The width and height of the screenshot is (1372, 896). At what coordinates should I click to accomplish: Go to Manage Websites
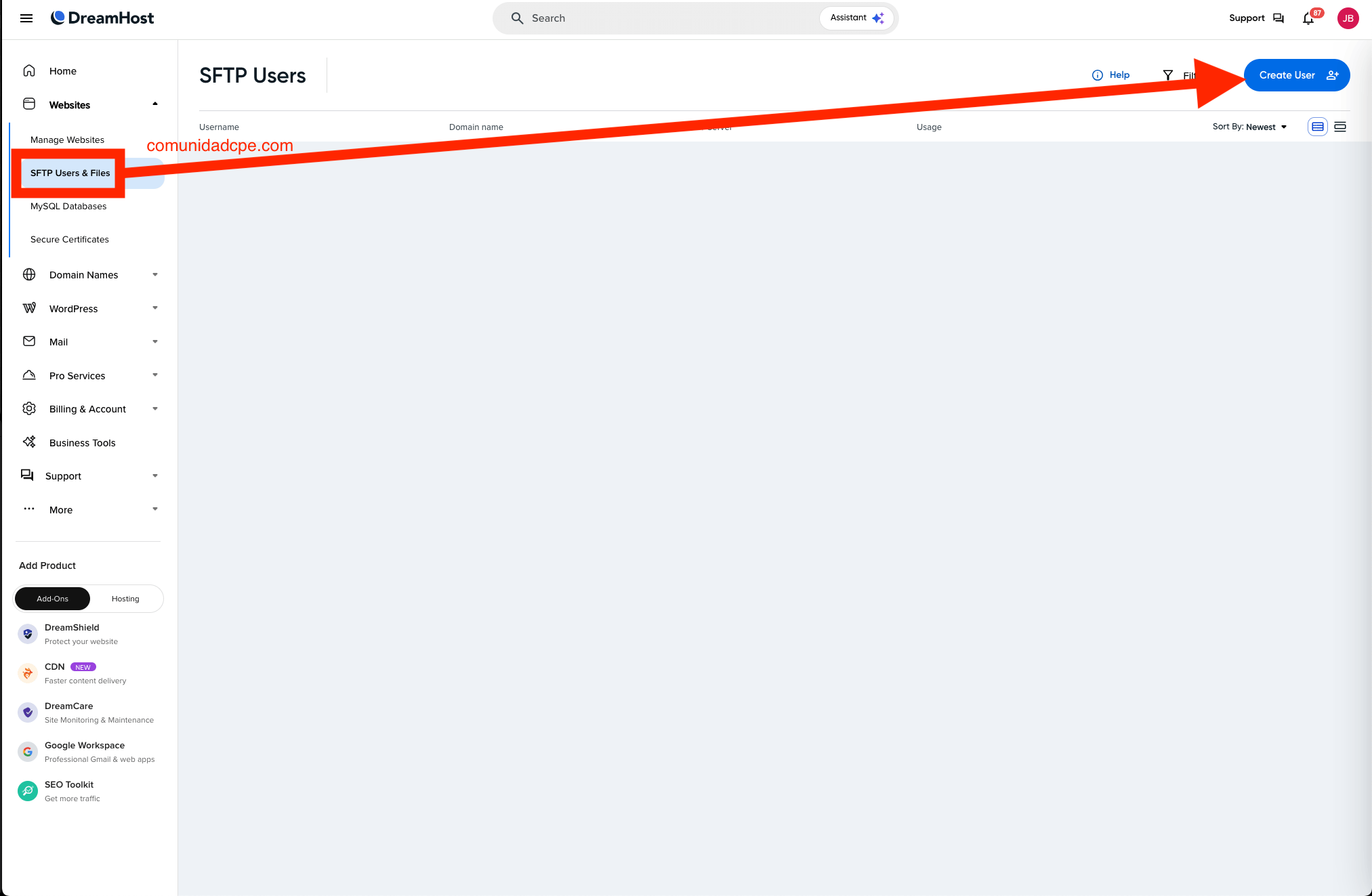tap(67, 140)
